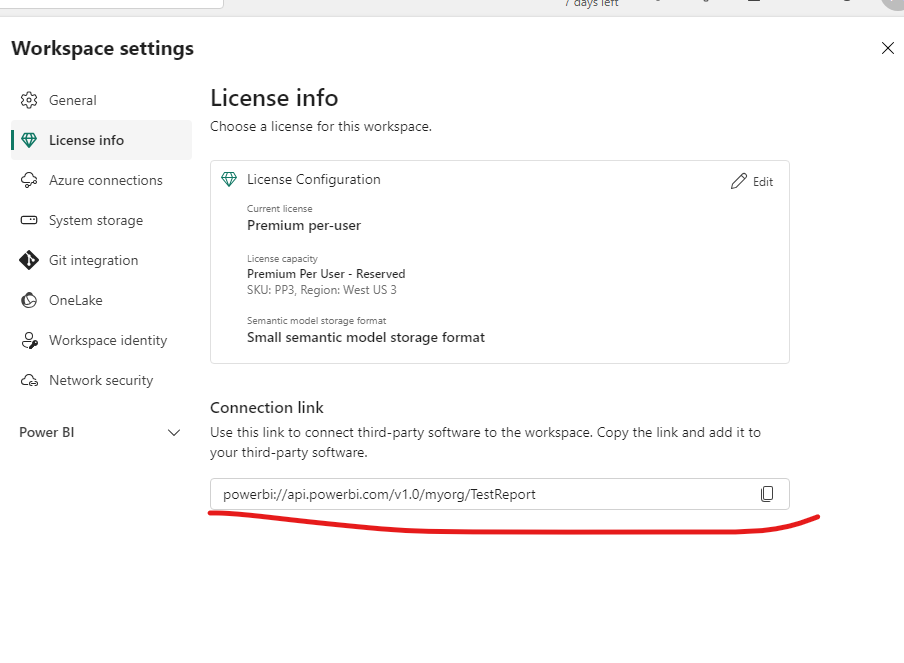Image resolution: width=904 pixels, height=663 pixels.
Task: Click the Premium per-user license text
Action: (x=304, y=225)
